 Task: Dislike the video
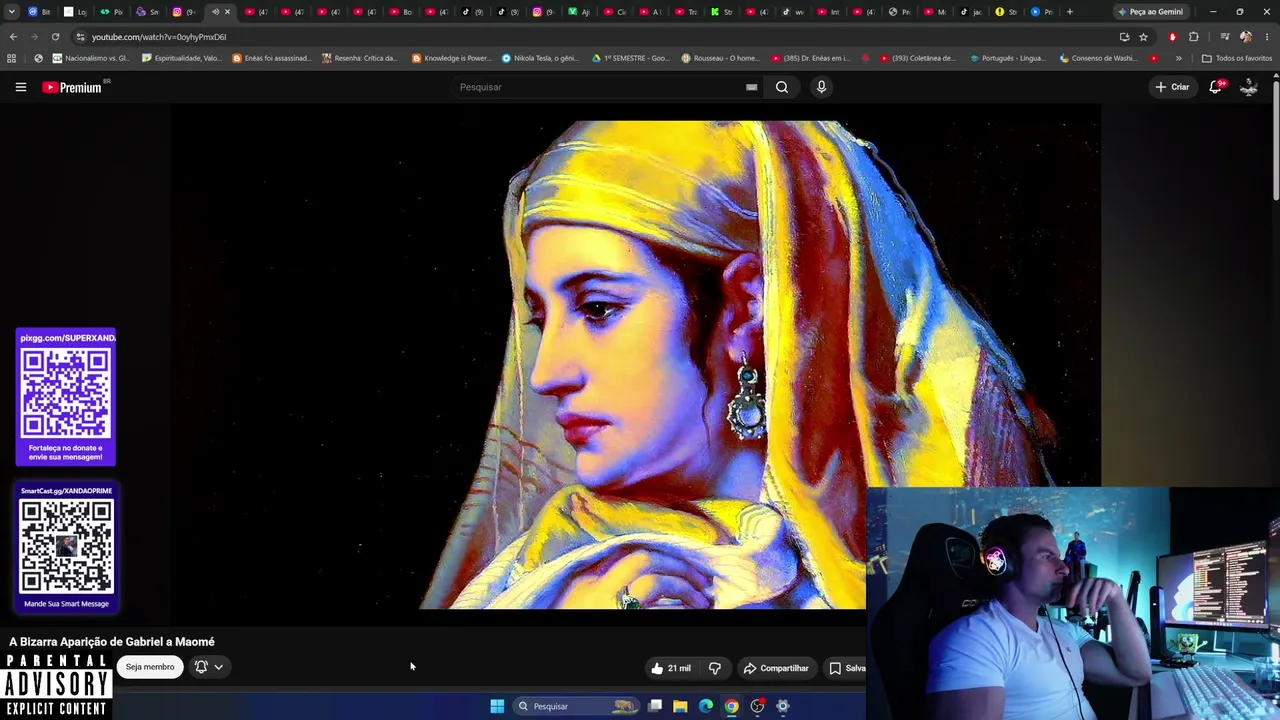click(715, 668)
